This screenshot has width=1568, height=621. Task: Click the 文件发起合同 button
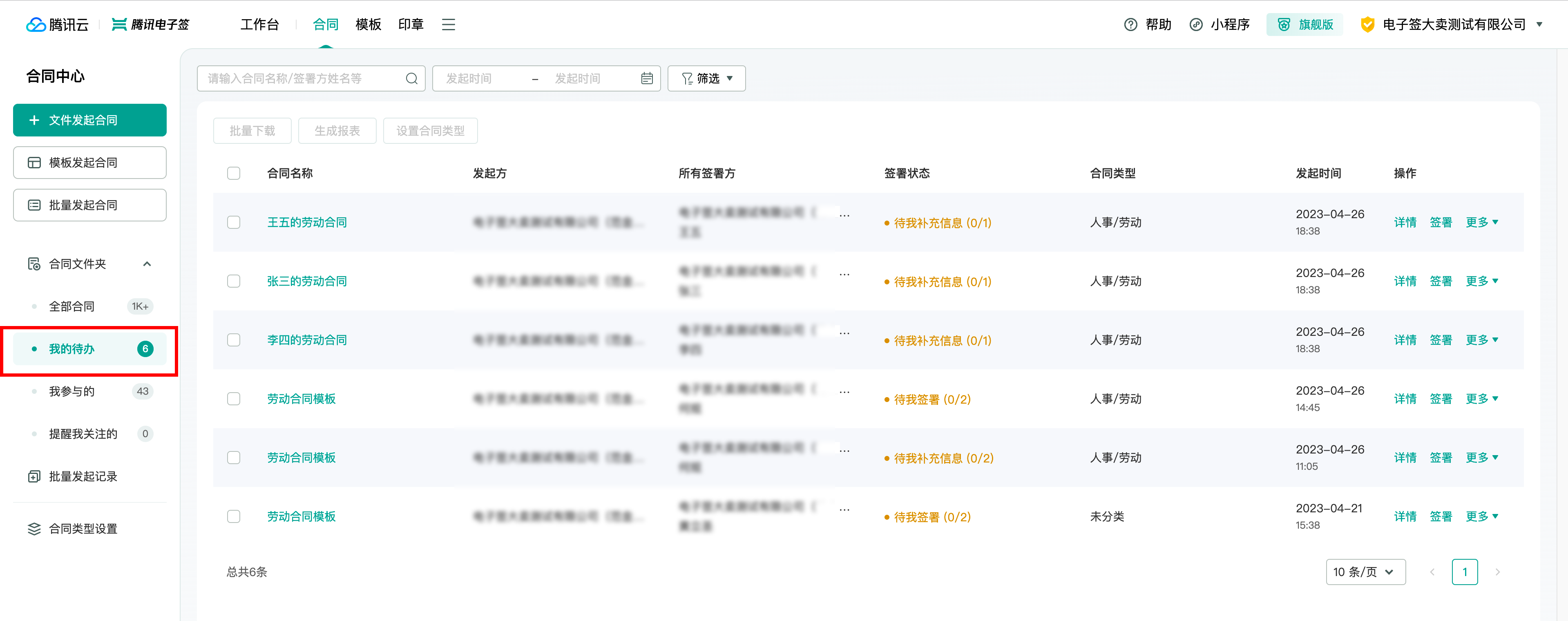[x=89, y=120]
